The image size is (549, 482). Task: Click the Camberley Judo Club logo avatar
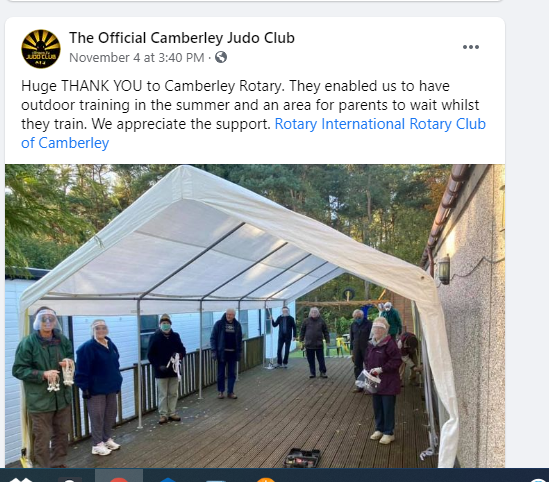pos(41,49)
